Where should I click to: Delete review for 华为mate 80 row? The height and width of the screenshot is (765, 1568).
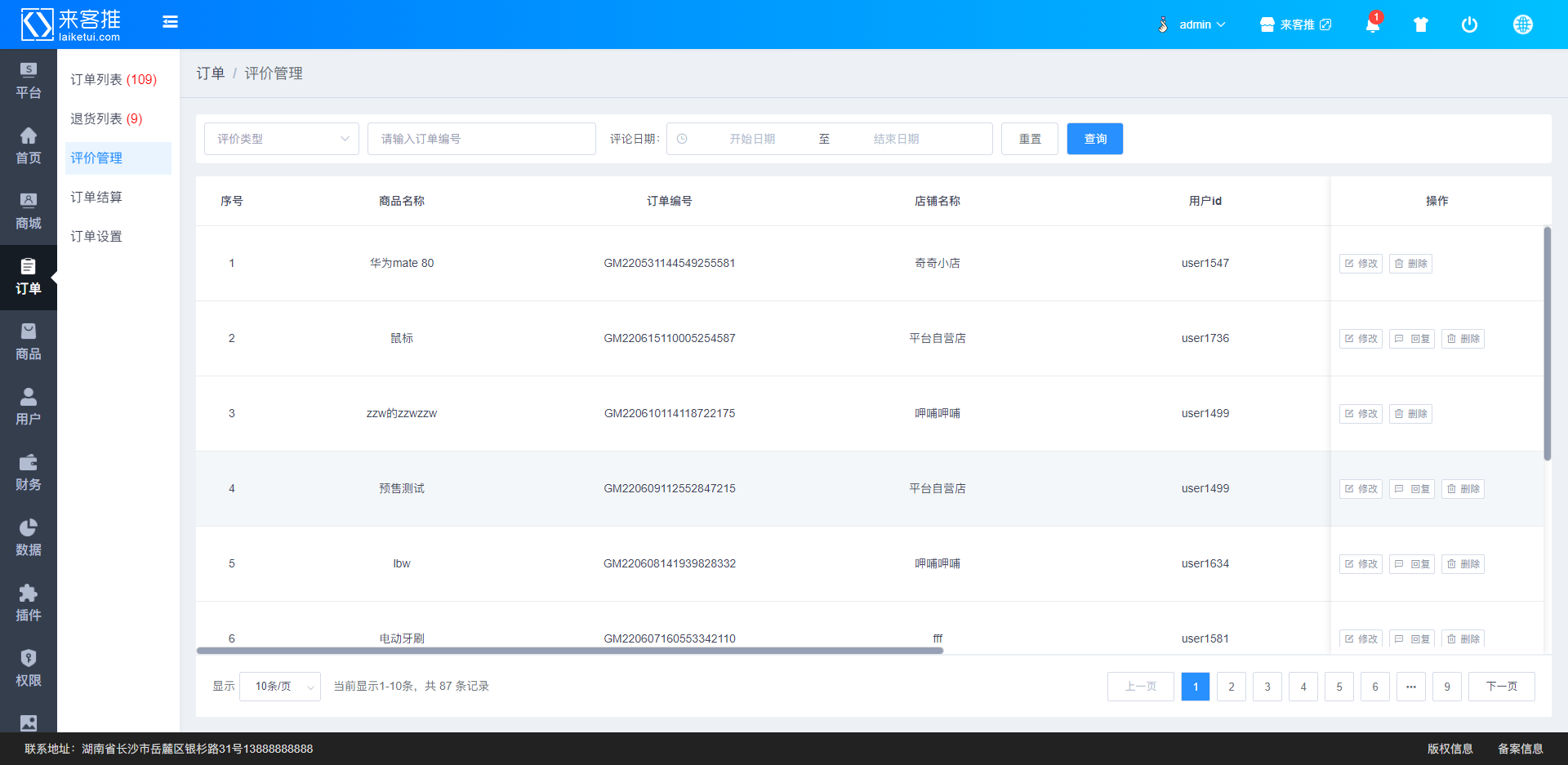(x=1410, y=264)
